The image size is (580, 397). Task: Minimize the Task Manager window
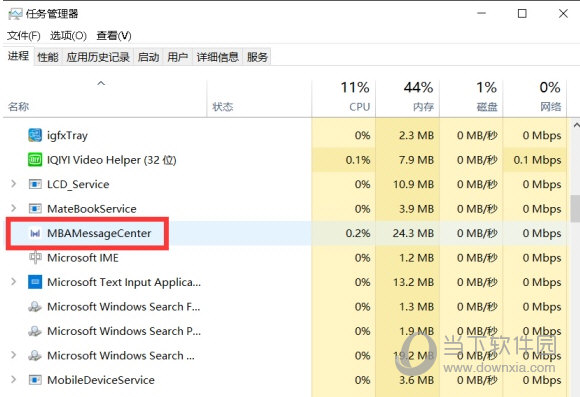[481, 14]
